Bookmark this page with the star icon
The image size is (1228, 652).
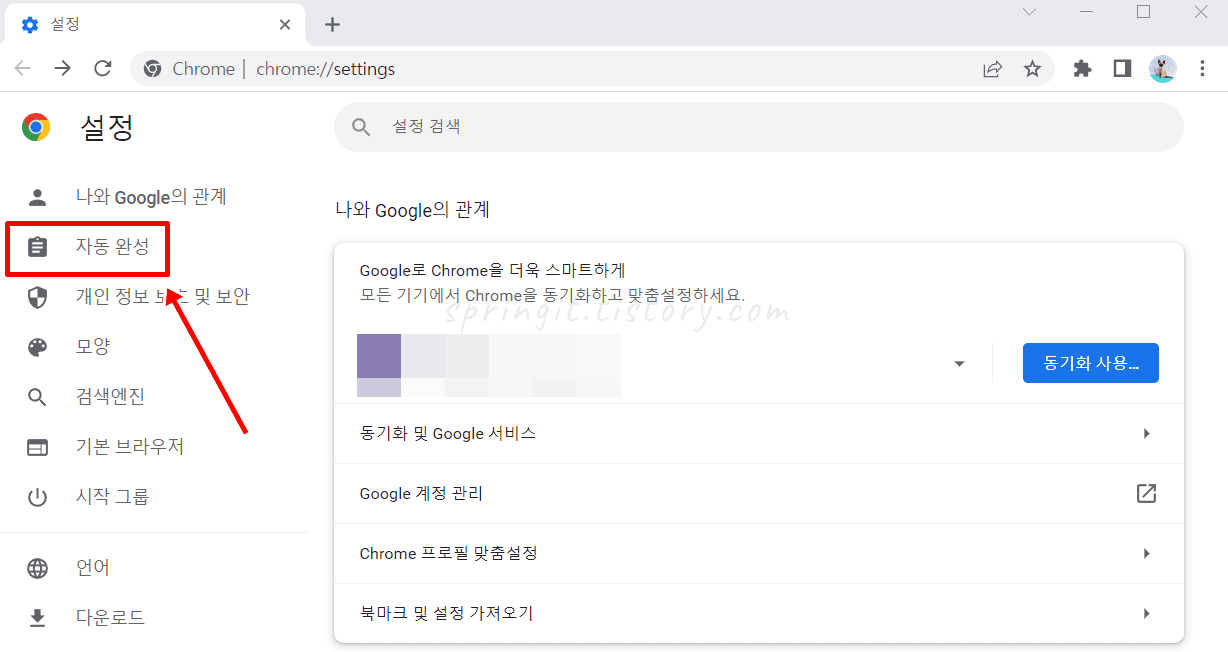pyautogui.click(x=1032, y=69)
